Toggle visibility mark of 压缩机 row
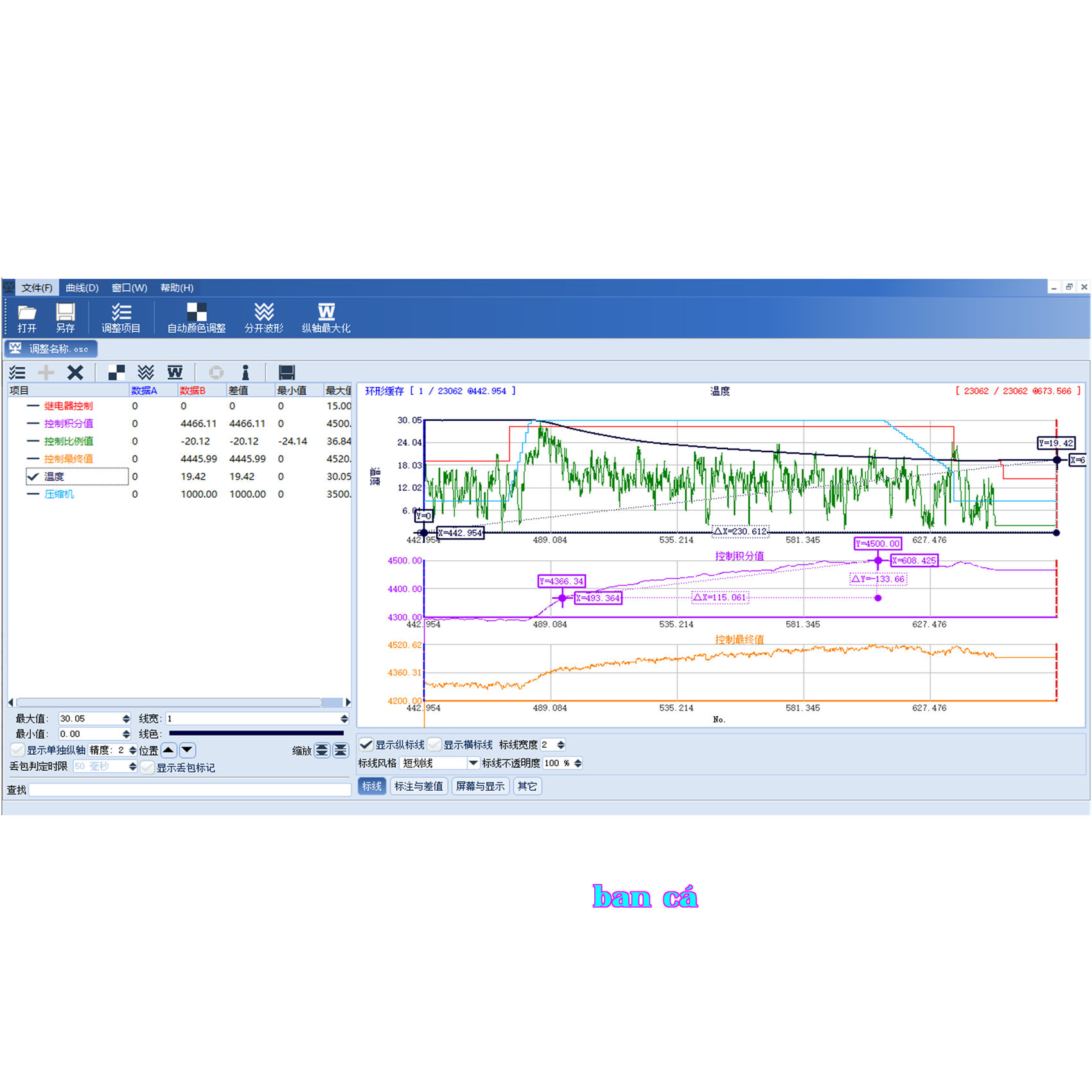The image size is (1092, 1092). coord(33,494)
